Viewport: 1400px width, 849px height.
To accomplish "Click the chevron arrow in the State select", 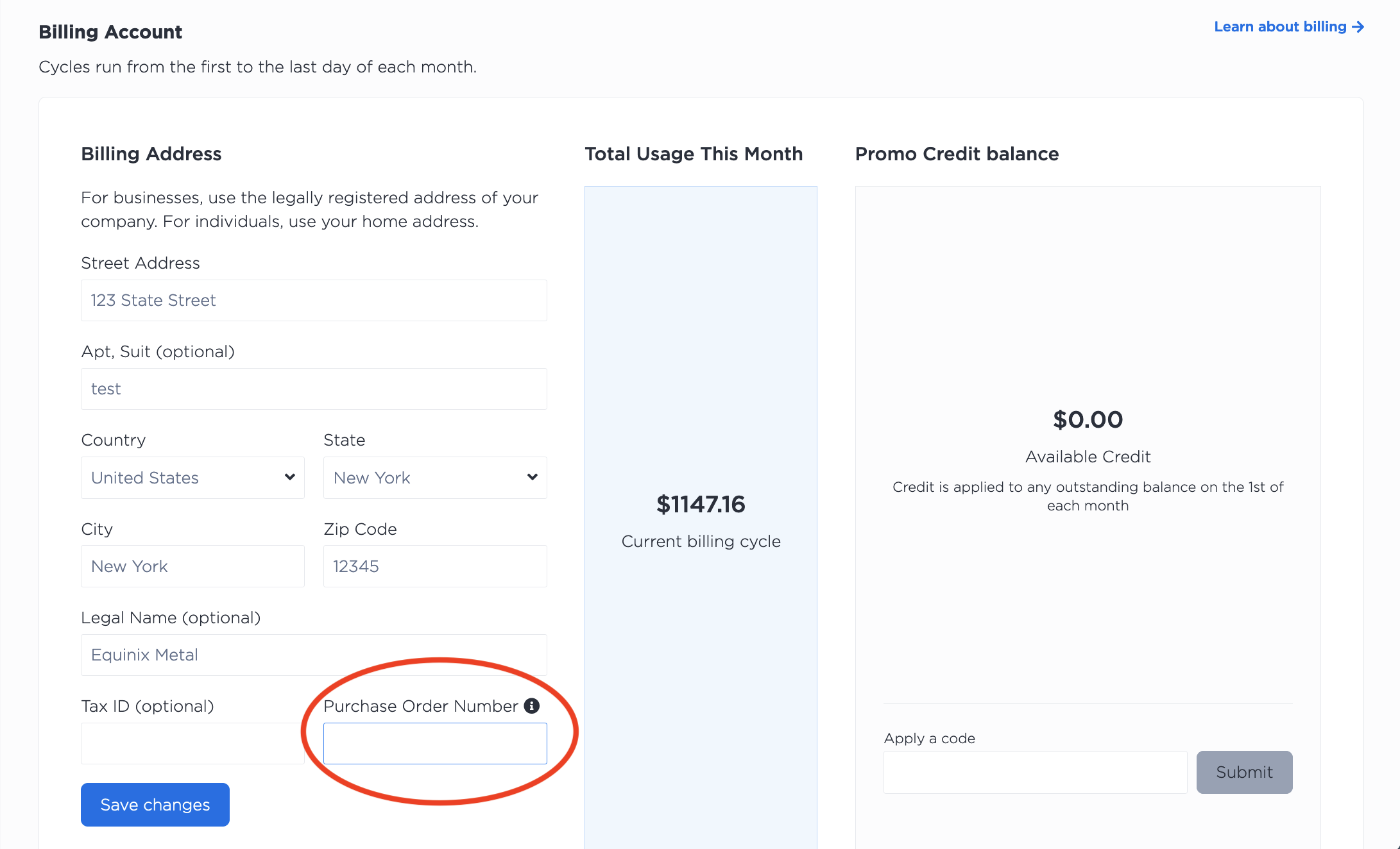I will [x=532, y=477].
